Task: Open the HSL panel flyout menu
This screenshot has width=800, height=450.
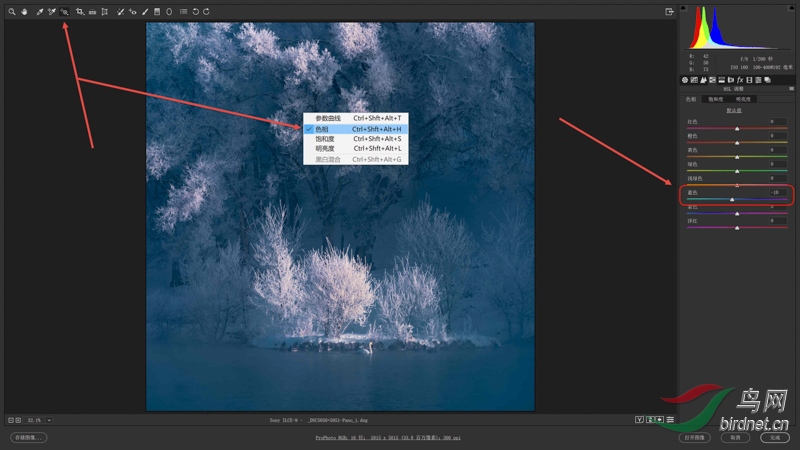Action: [789, 89]
